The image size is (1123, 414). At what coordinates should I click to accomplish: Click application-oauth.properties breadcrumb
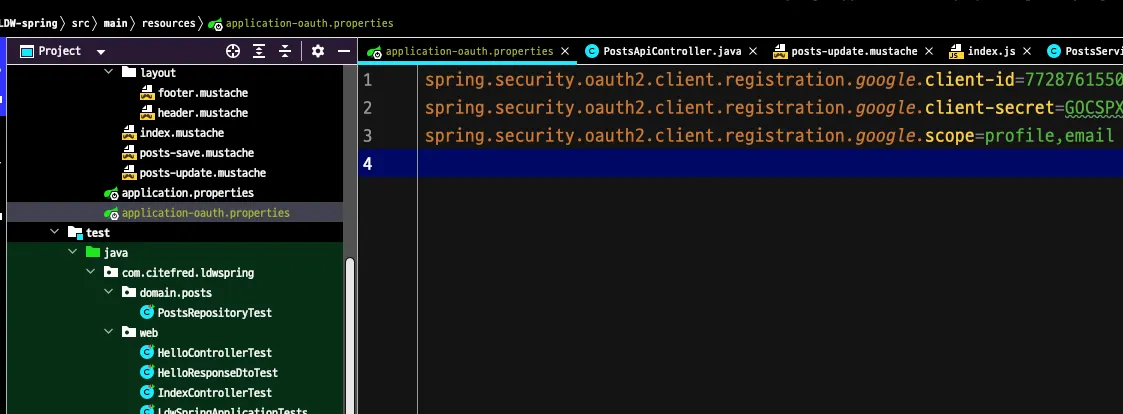309,23
